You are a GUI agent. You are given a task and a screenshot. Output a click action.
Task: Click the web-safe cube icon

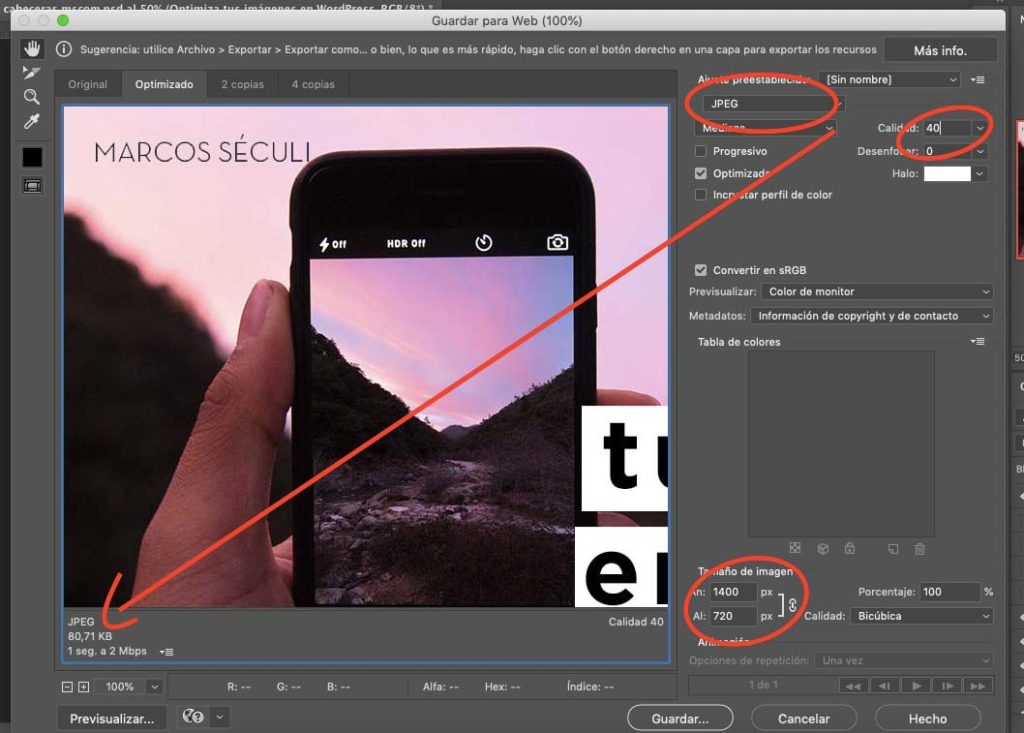(823, 549)
